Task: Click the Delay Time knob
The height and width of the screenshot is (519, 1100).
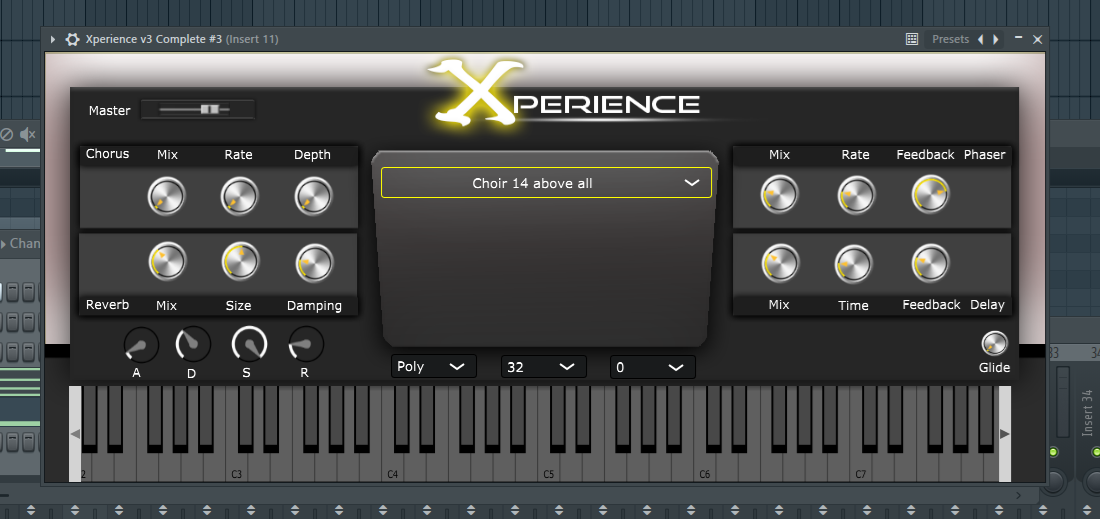Action: point(854,264)
